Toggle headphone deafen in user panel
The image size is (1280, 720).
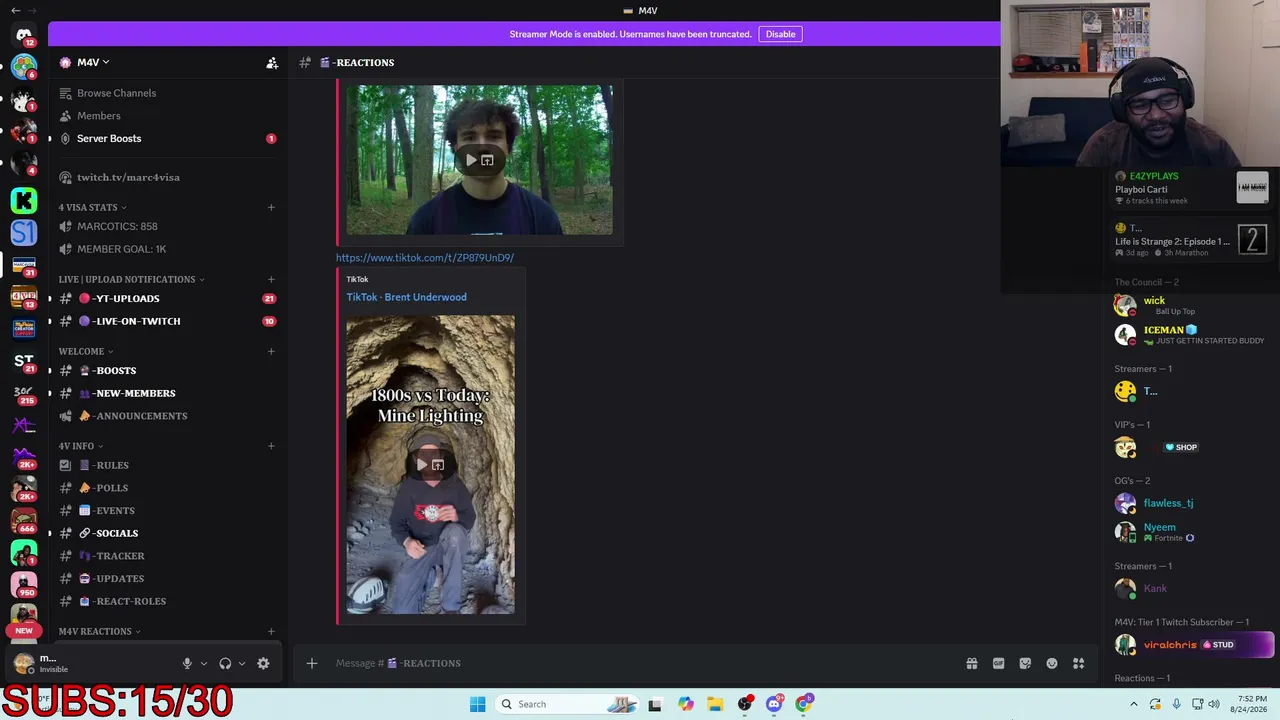click(x=225, y=663)
